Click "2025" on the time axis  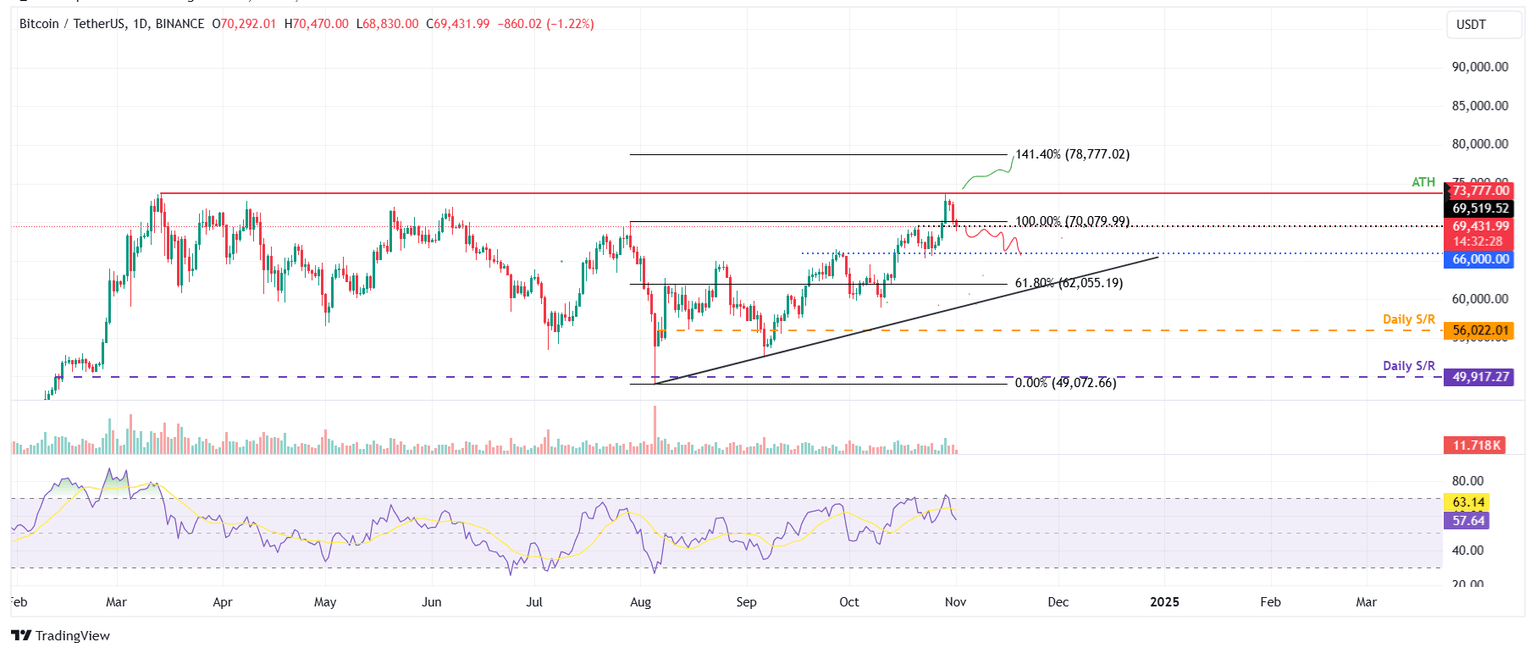pos(1166,603)
